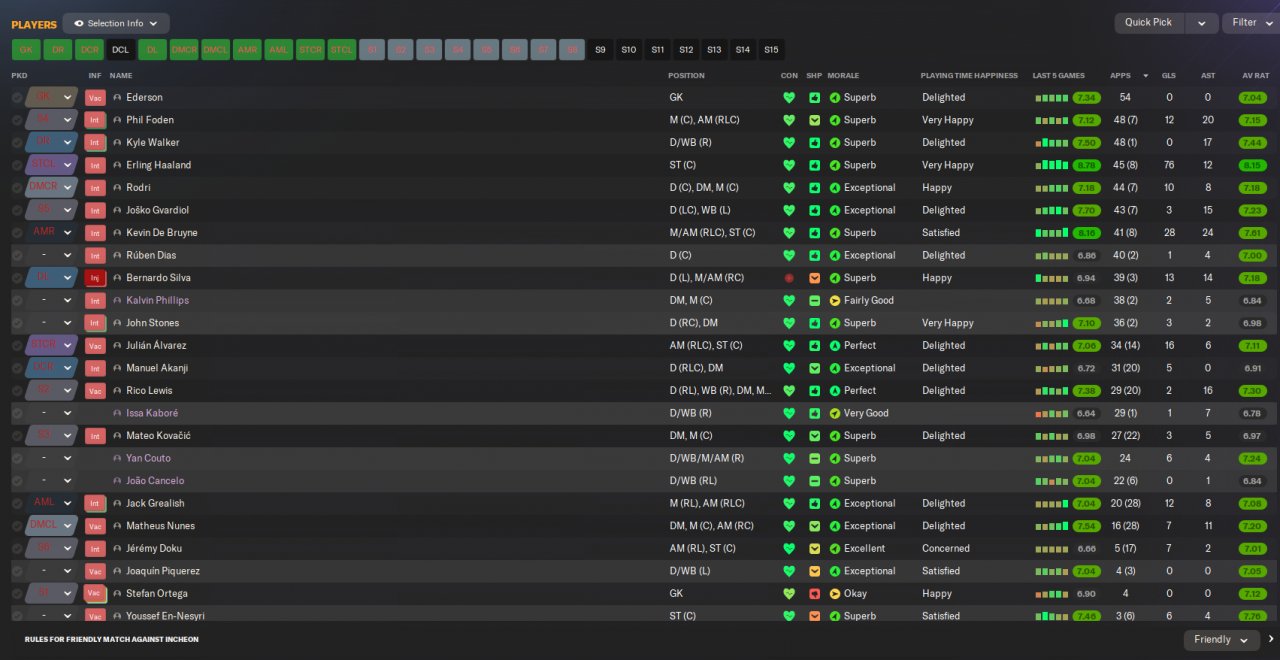Open Erling Haaland player name link
This screenshot has width=1280, height=660.
(158, 165)
